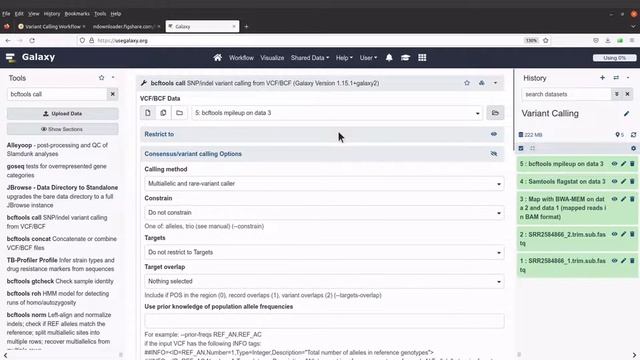Screen dimensions: 640x360
Task: Open history settings gear icon
Action: pyautogui.click(x=633, y=148)
